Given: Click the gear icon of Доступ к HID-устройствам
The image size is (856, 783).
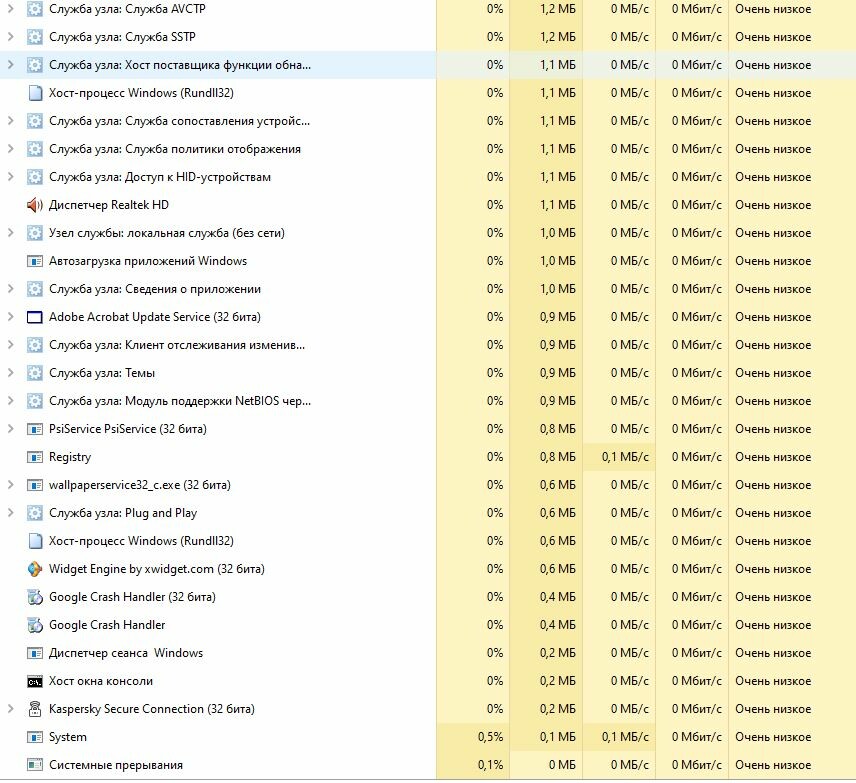Looking at the screenshot, I should coord(34,177).
